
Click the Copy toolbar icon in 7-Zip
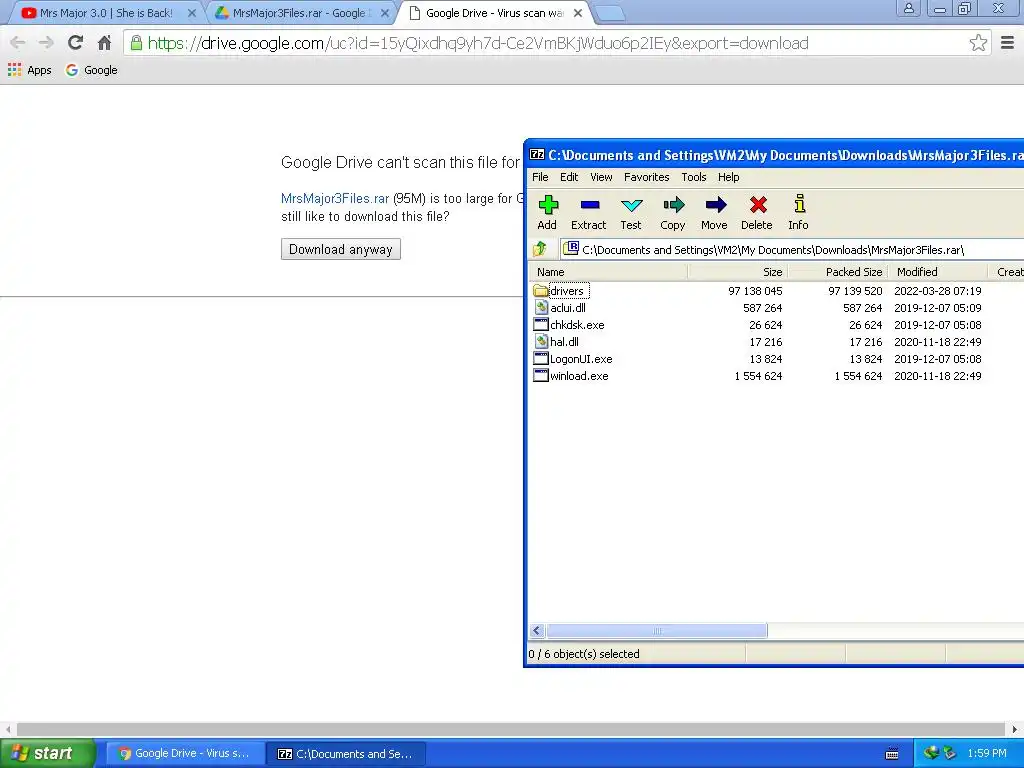[x=673, y=205]
